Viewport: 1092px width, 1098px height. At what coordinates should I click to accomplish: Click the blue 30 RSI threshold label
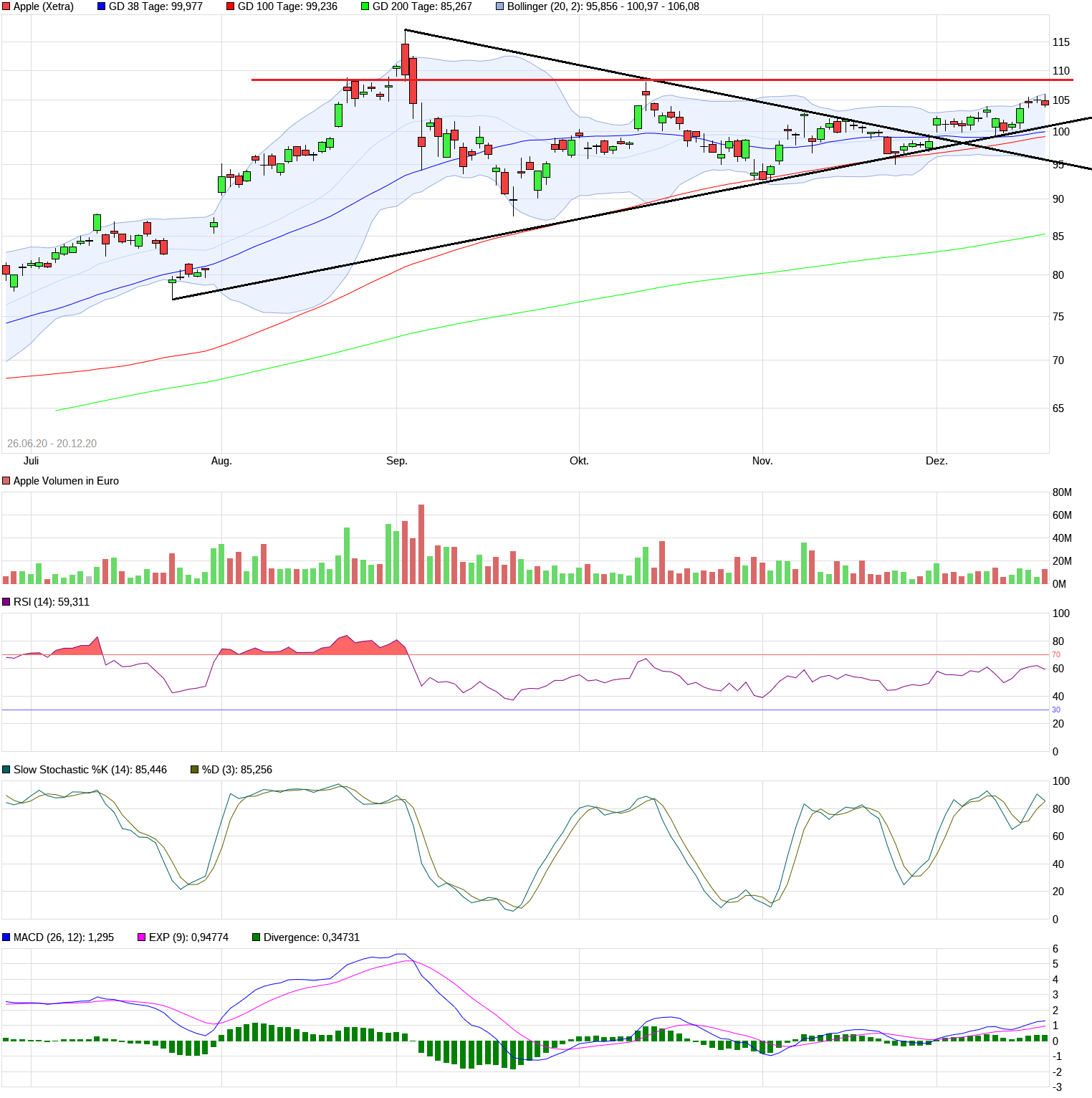[1056, 710]
